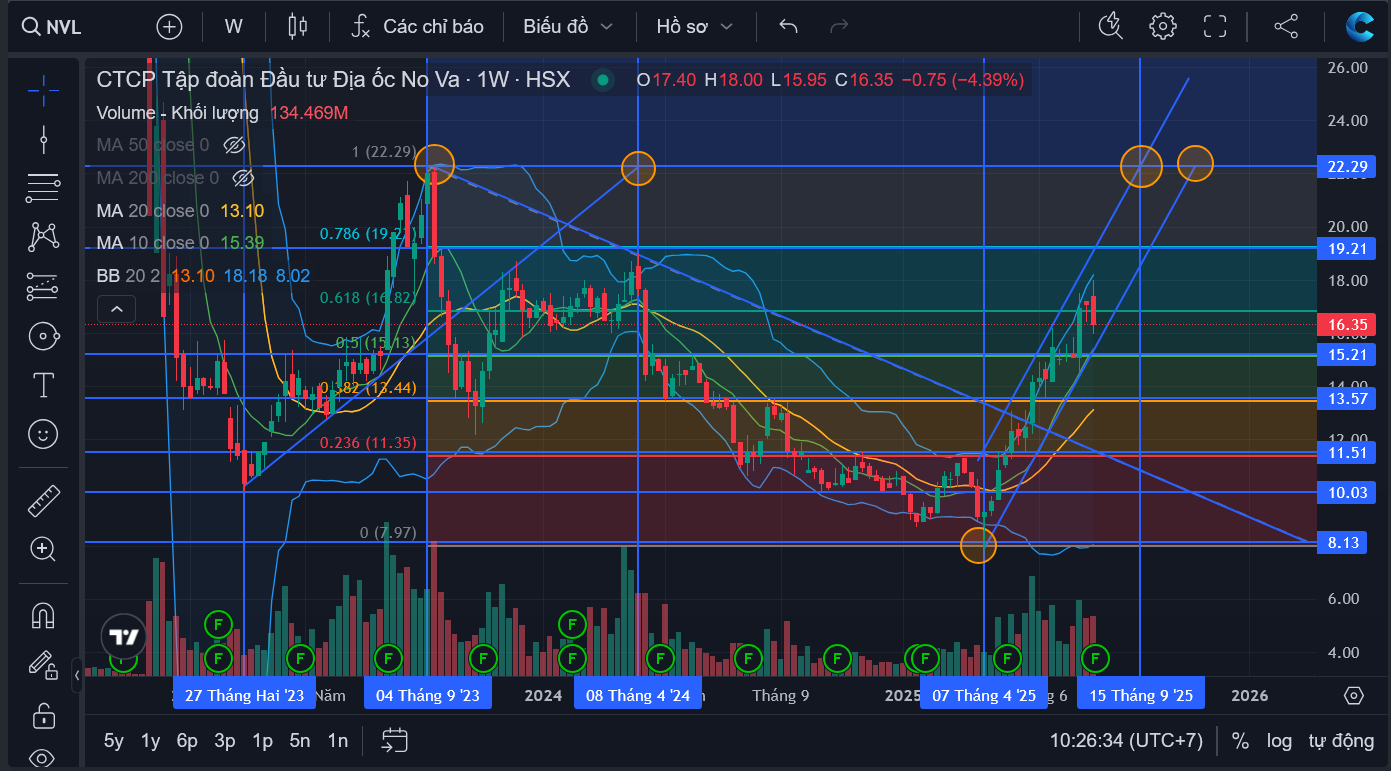Toggle log scale mode
This screenshot has height=771, width=1391.
pyautogui.click(x=1279, y=741)
